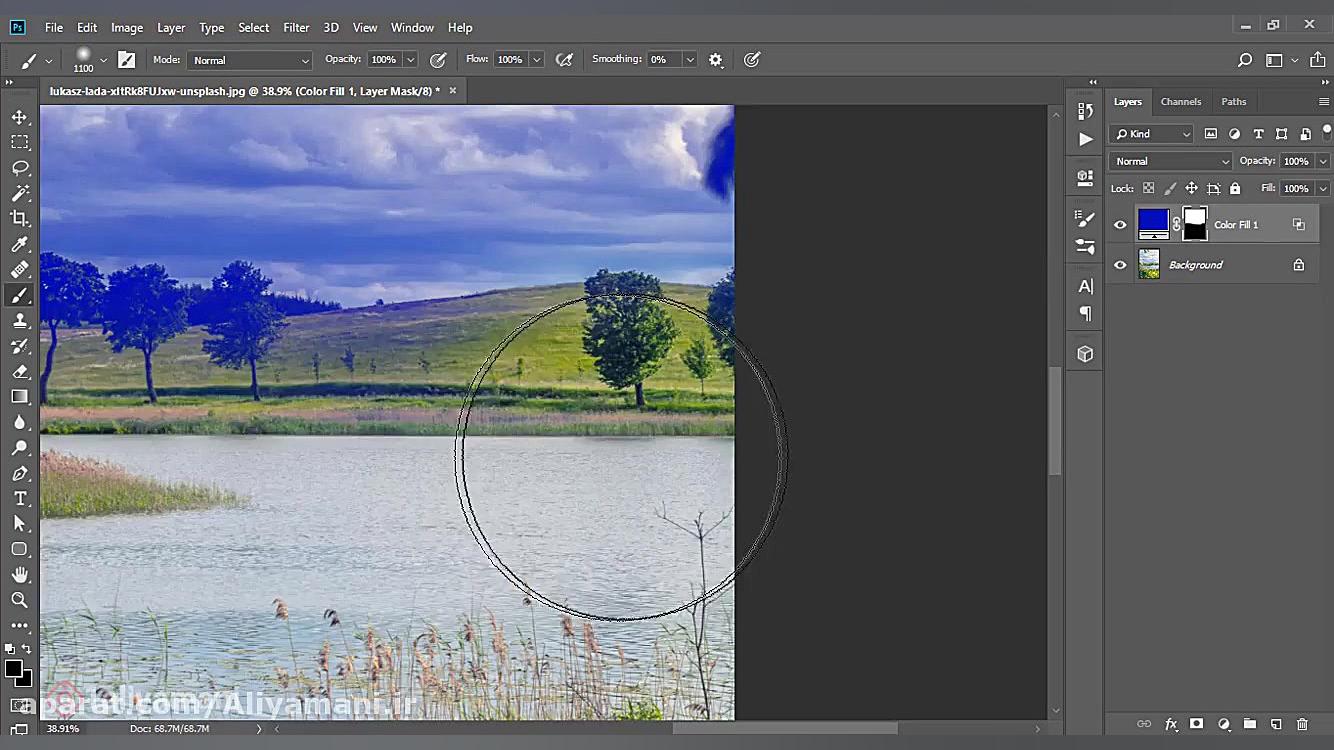Open the Filter menu
This screenshot has height=750, width=1334.
[296, 27]
